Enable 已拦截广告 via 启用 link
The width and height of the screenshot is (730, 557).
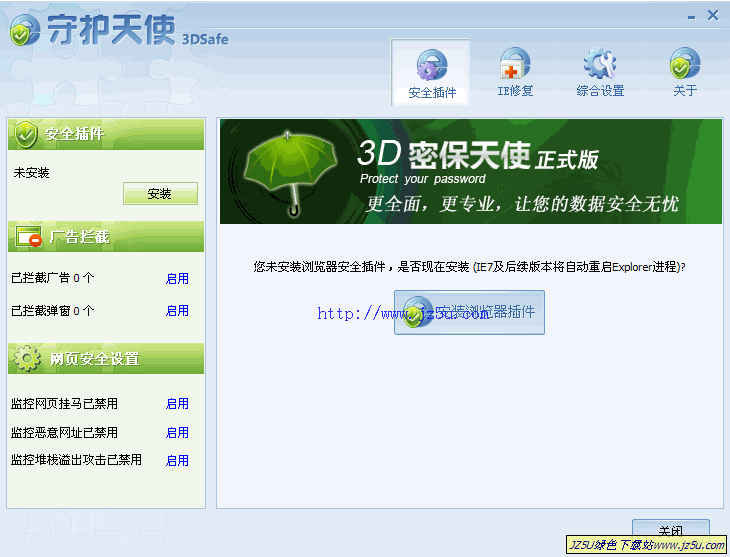pyautogui.click(x=177, y=278)
